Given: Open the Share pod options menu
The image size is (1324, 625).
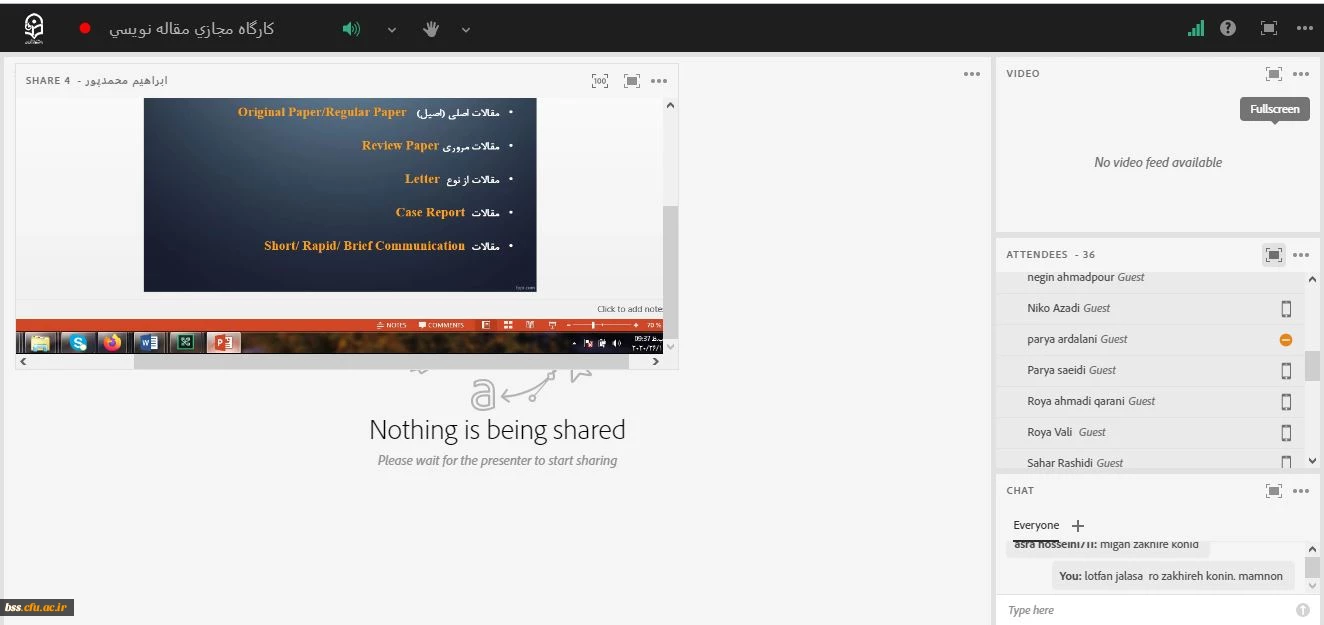Looking at the screenshot, I should (x=659, y=81).
